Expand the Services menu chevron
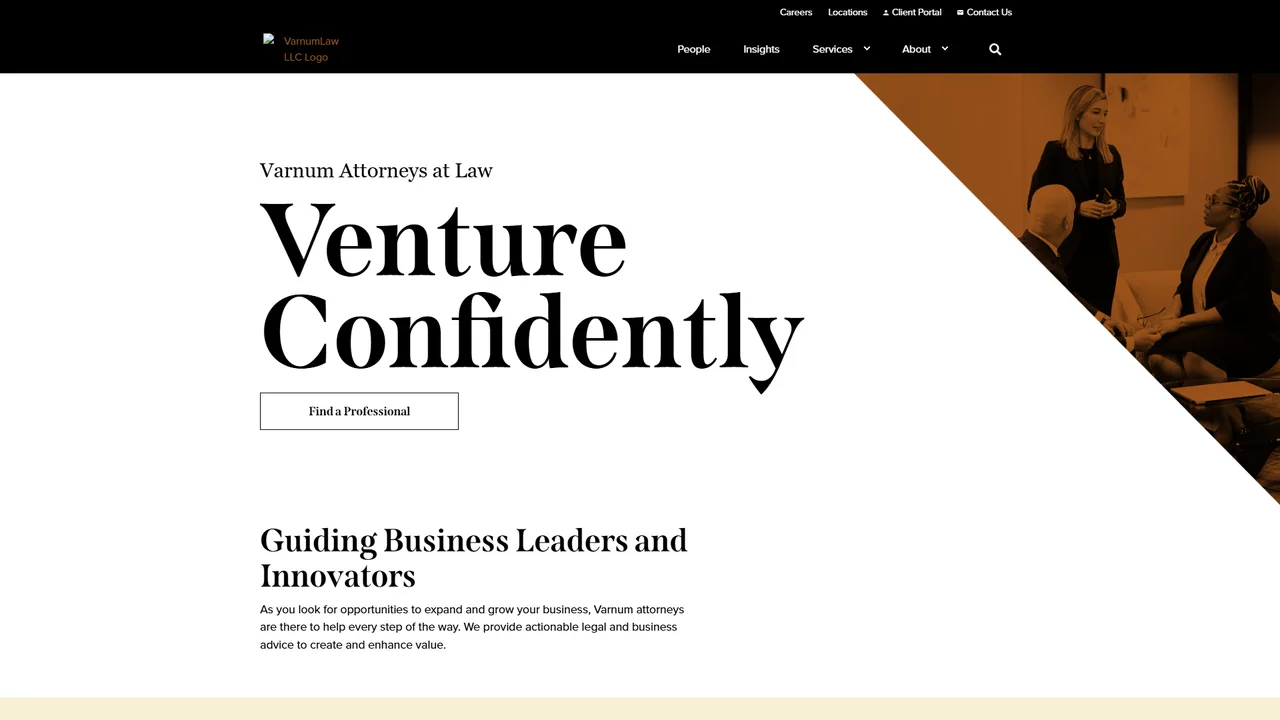Image resolution: width=1280 pixels, height=720 pixels. [x=867, y=48]
